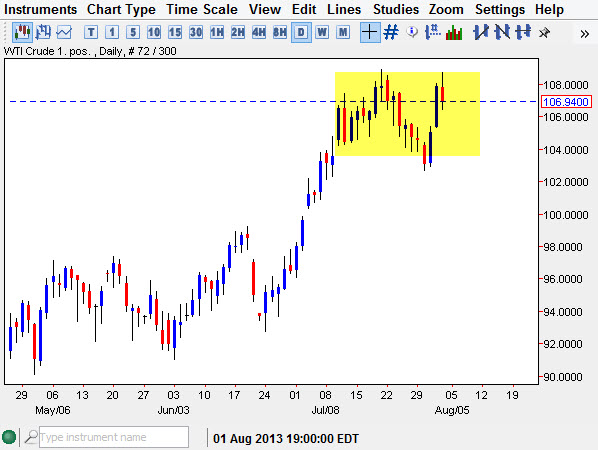Expand the toolbar overflow chevron
Viewport: 598px width, 450px height.
[x=584, y=34]
